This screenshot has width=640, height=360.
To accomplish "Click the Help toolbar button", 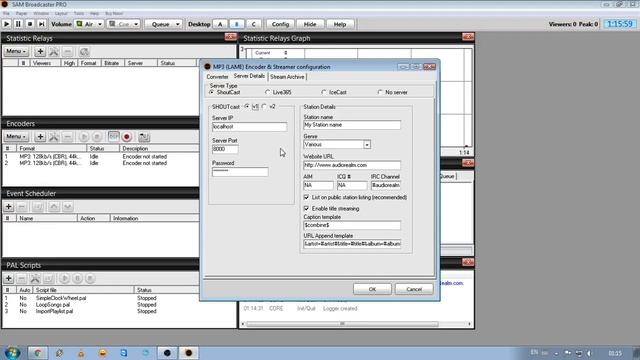I will point(340,24).
